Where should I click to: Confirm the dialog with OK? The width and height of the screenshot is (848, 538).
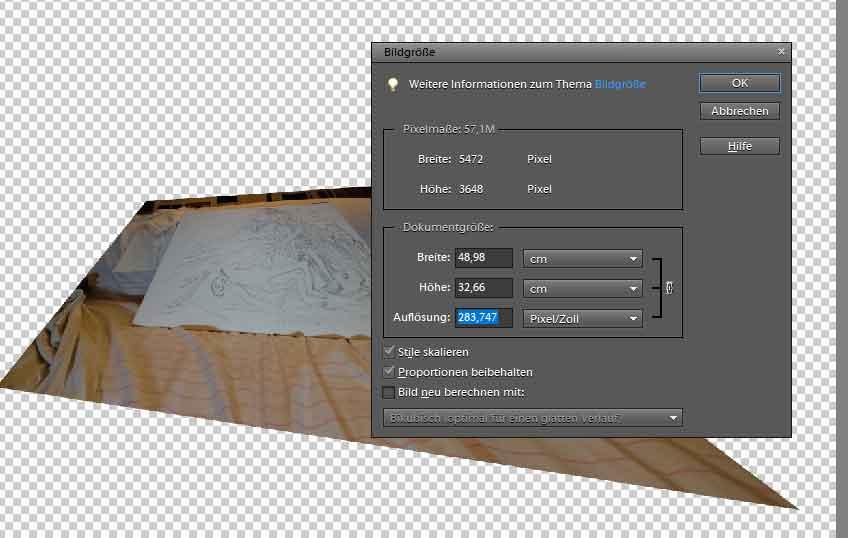(x=740, y=83)
